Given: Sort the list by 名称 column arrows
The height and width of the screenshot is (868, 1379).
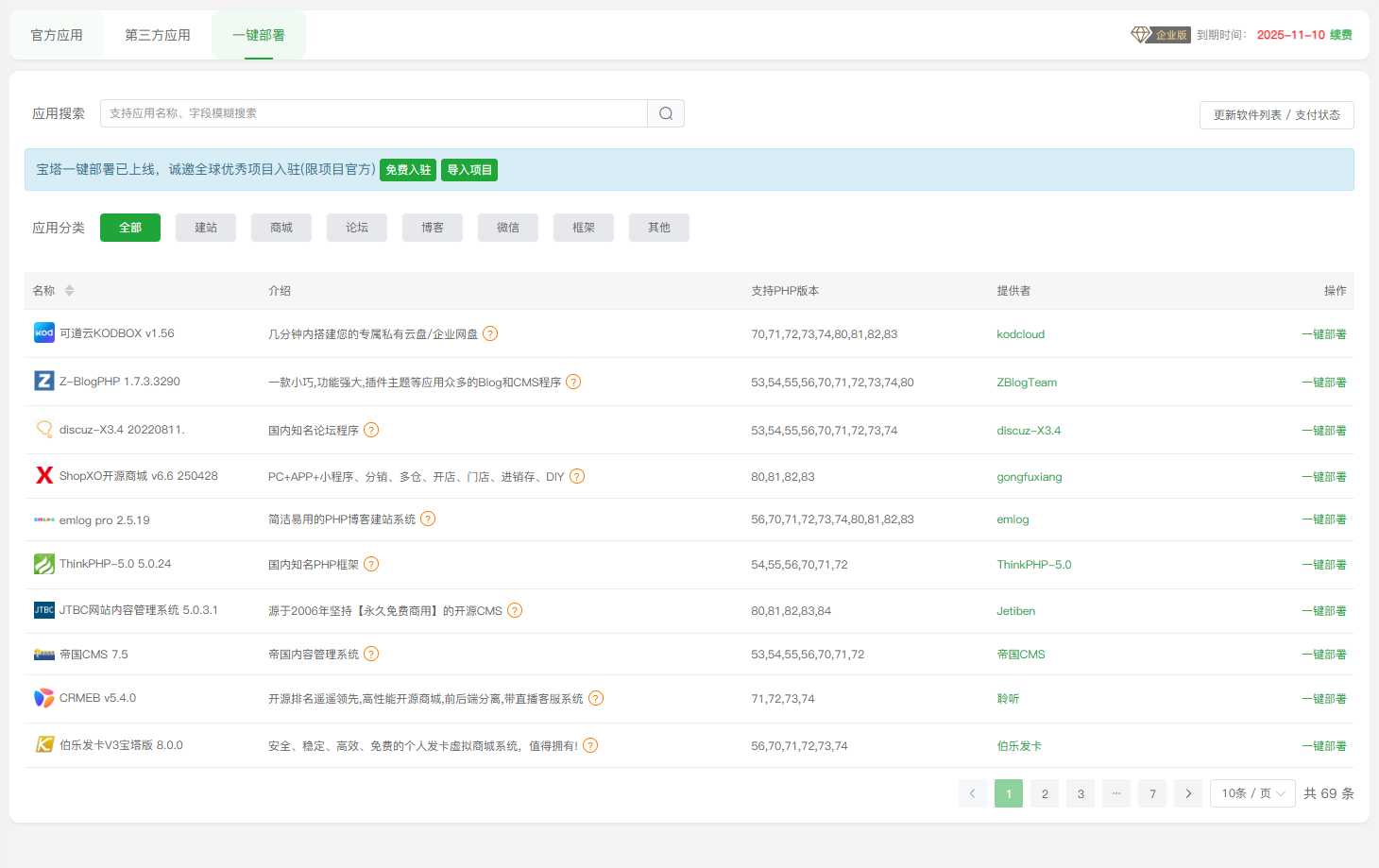Looking at the screenshot, I should coord(69,291).
